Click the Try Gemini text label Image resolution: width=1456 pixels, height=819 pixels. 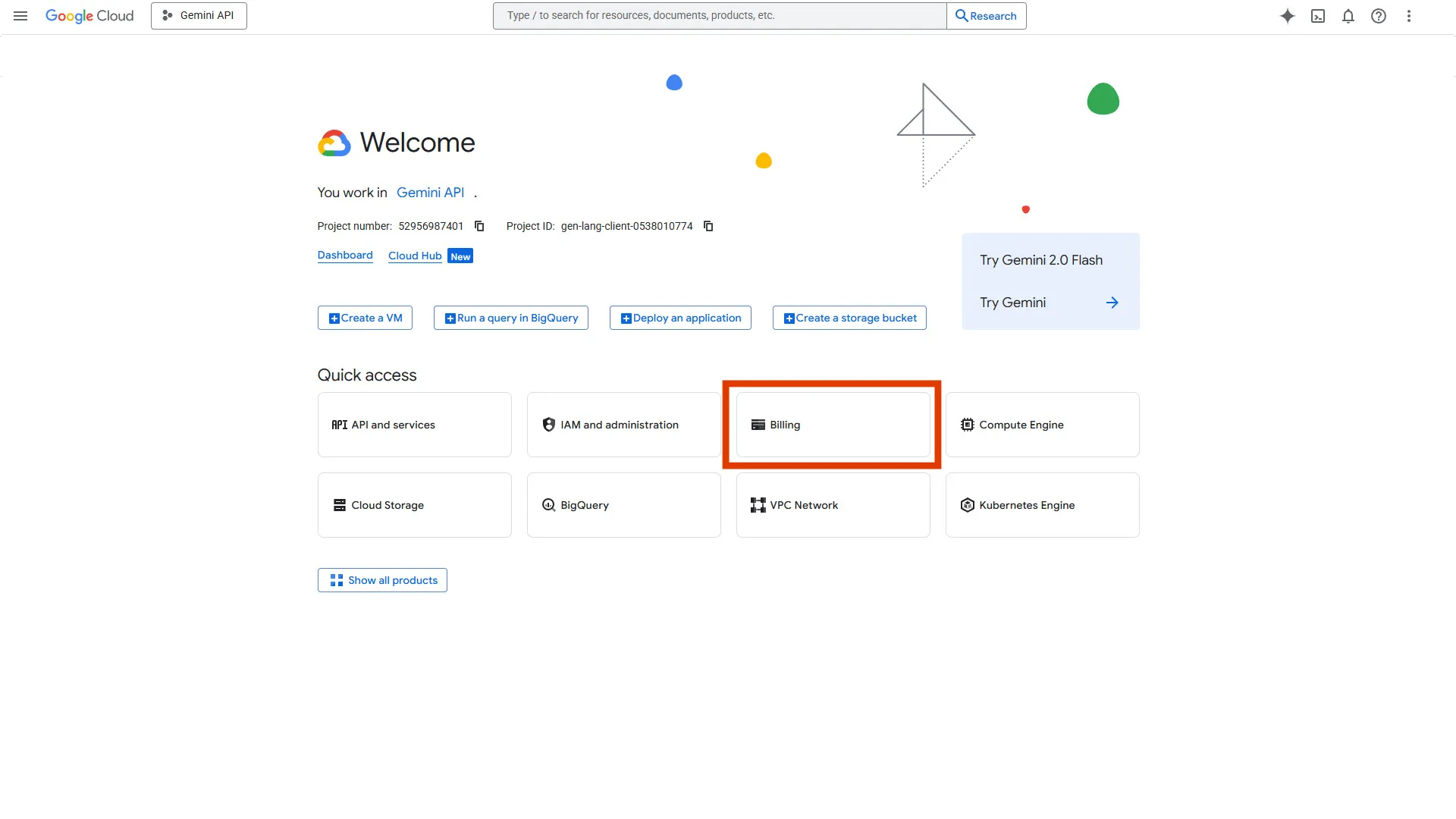(1012, 303)
